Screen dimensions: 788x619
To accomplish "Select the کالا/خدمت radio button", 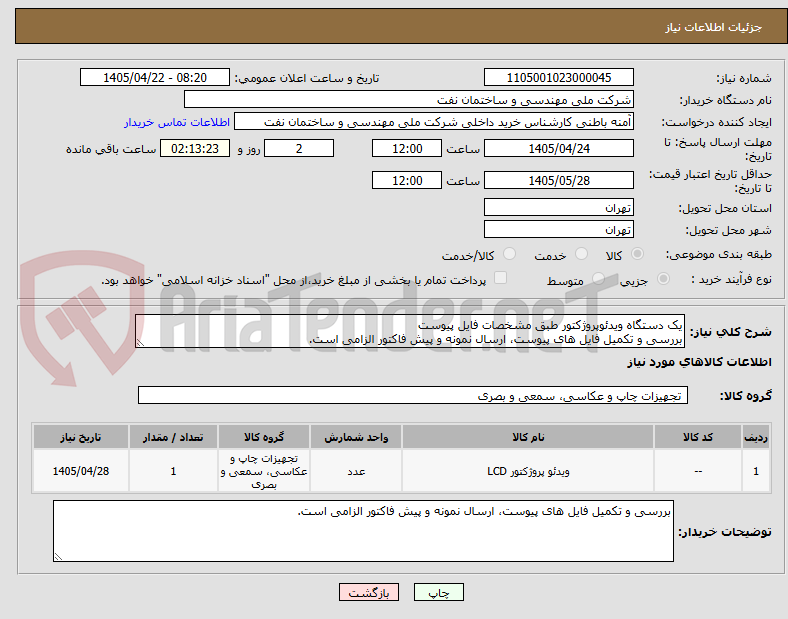I will point(510,254).
